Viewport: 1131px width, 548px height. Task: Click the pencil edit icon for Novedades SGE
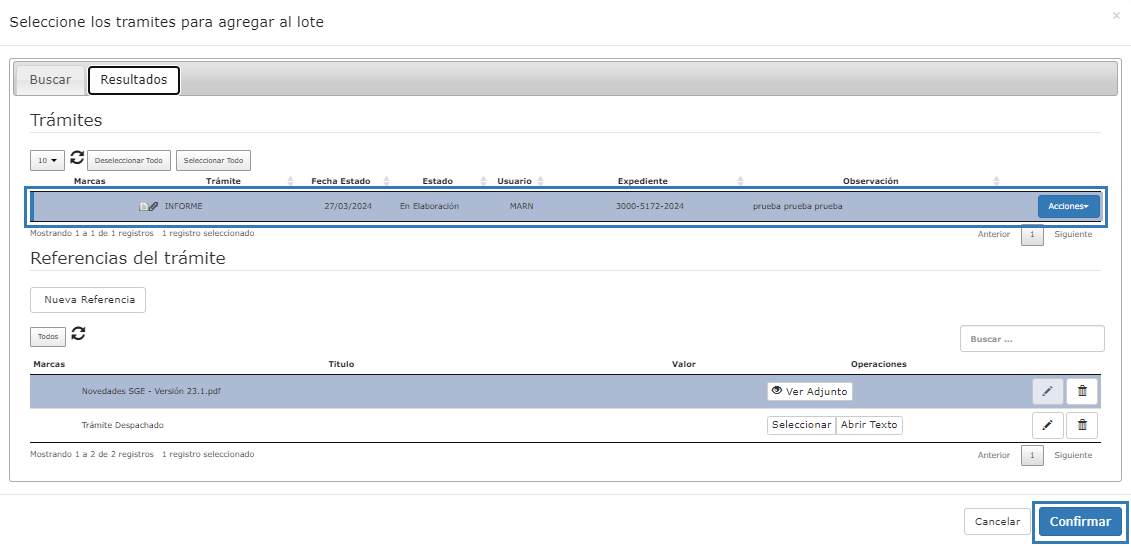coord(1047,392)
